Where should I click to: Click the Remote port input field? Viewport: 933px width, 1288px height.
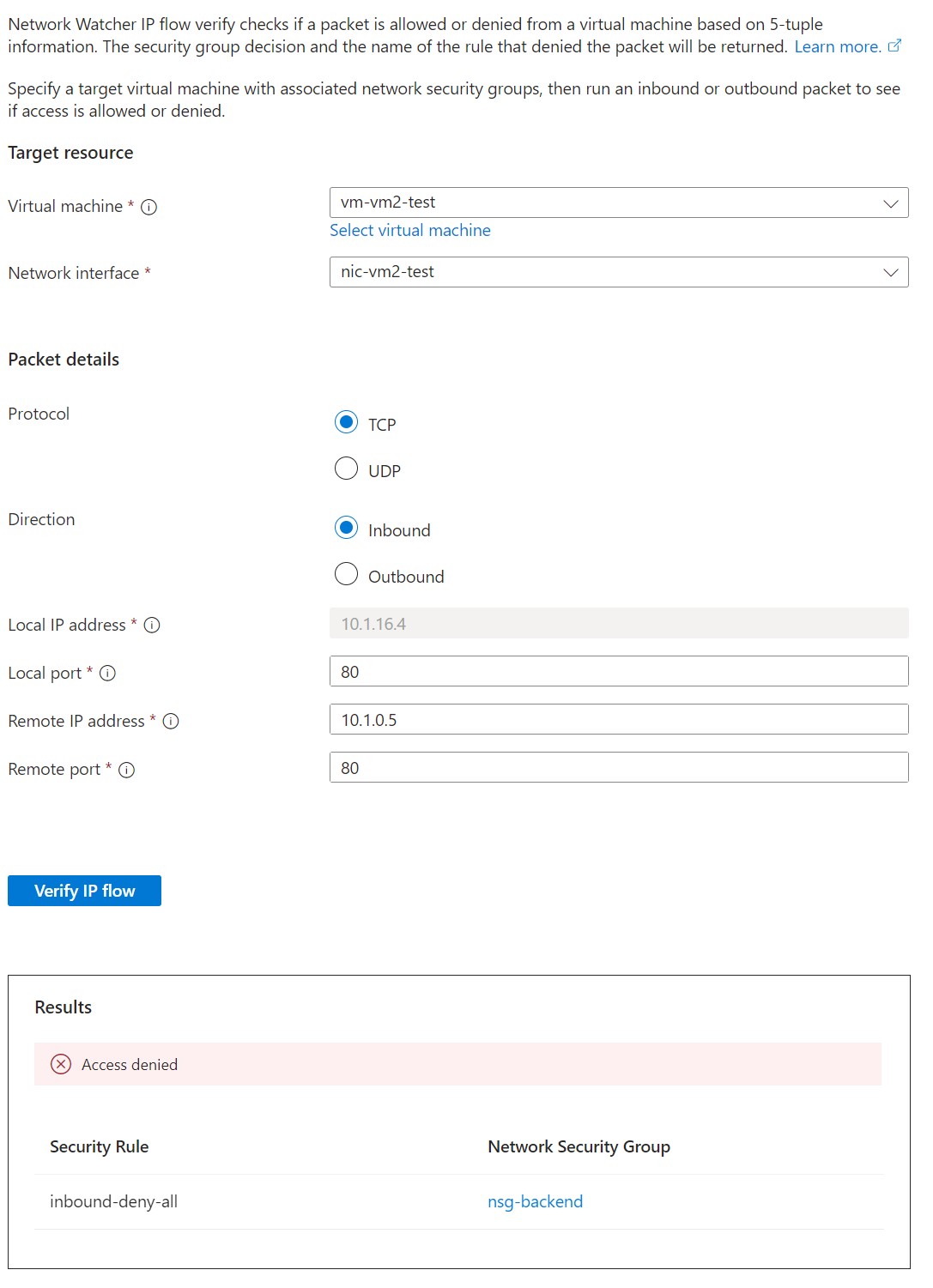(619, 767)
